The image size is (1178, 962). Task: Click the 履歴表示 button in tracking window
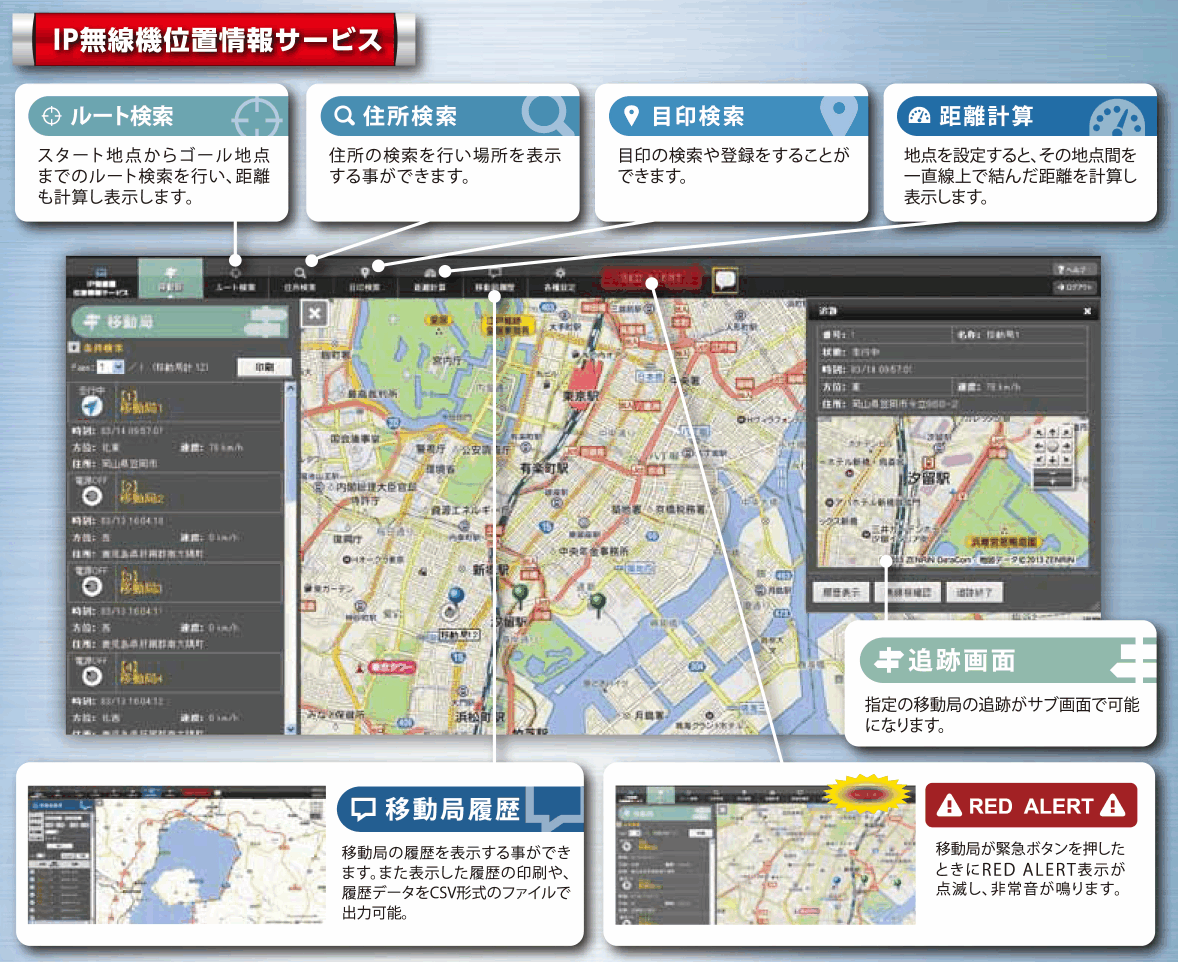(x=840, y=590)
